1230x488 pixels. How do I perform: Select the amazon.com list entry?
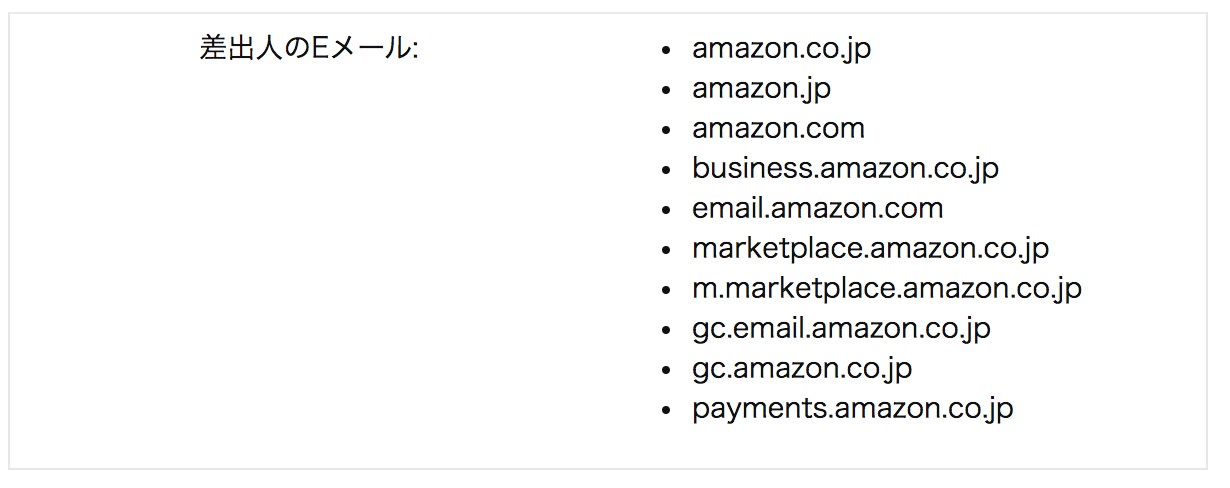pos(778,128)
